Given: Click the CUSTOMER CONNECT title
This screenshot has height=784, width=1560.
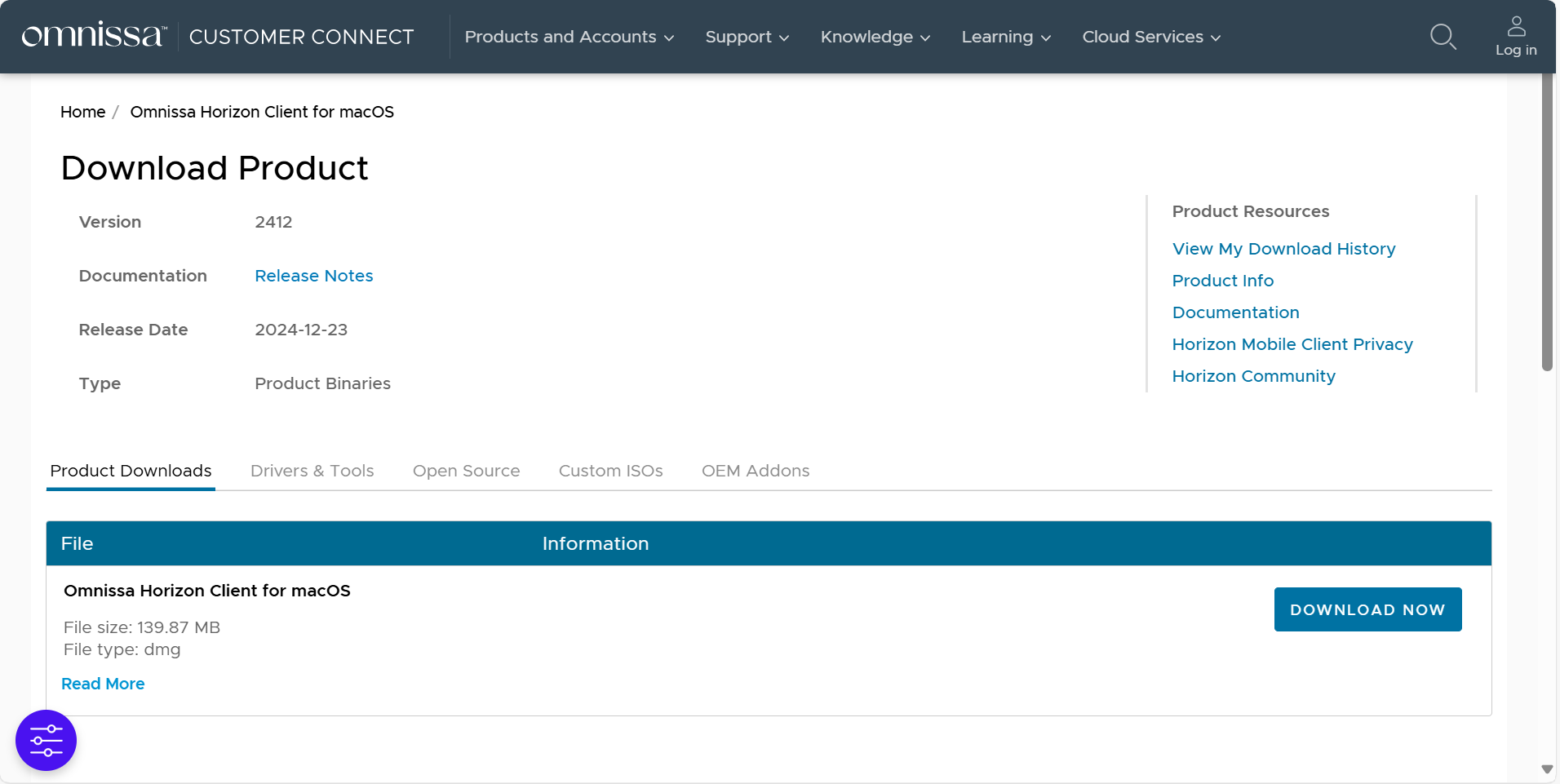Looking at the screenshot, I should pyautogui.click(x=302, y=37).
